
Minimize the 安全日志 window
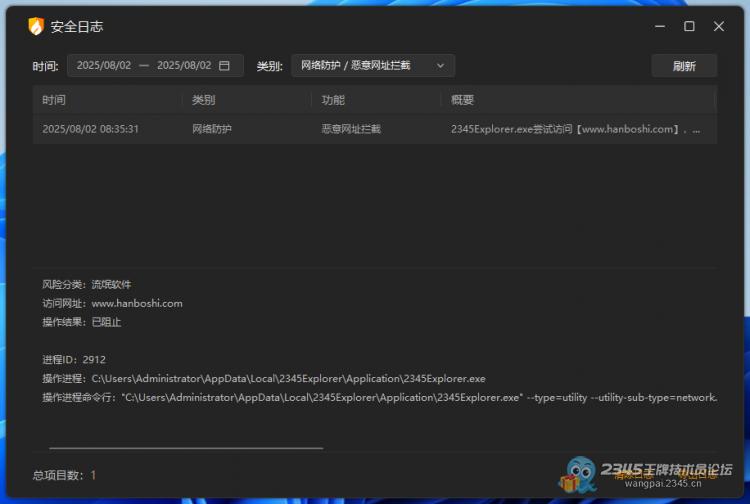(660, 26)
